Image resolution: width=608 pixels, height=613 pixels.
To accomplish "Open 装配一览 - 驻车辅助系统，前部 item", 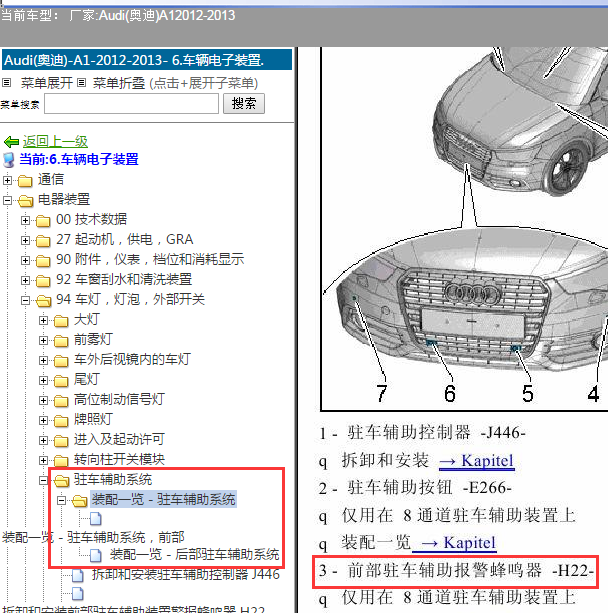I will 93,537.
